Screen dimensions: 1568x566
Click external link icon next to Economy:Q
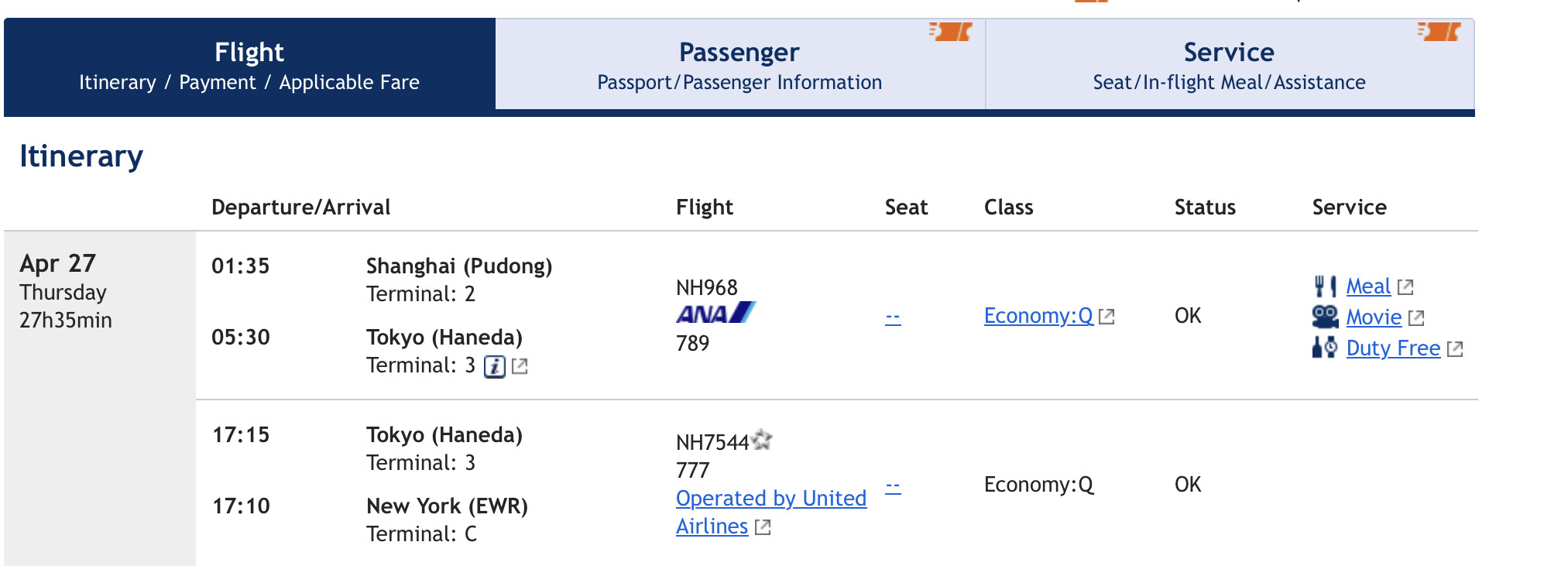click(x=1107, y=317)
